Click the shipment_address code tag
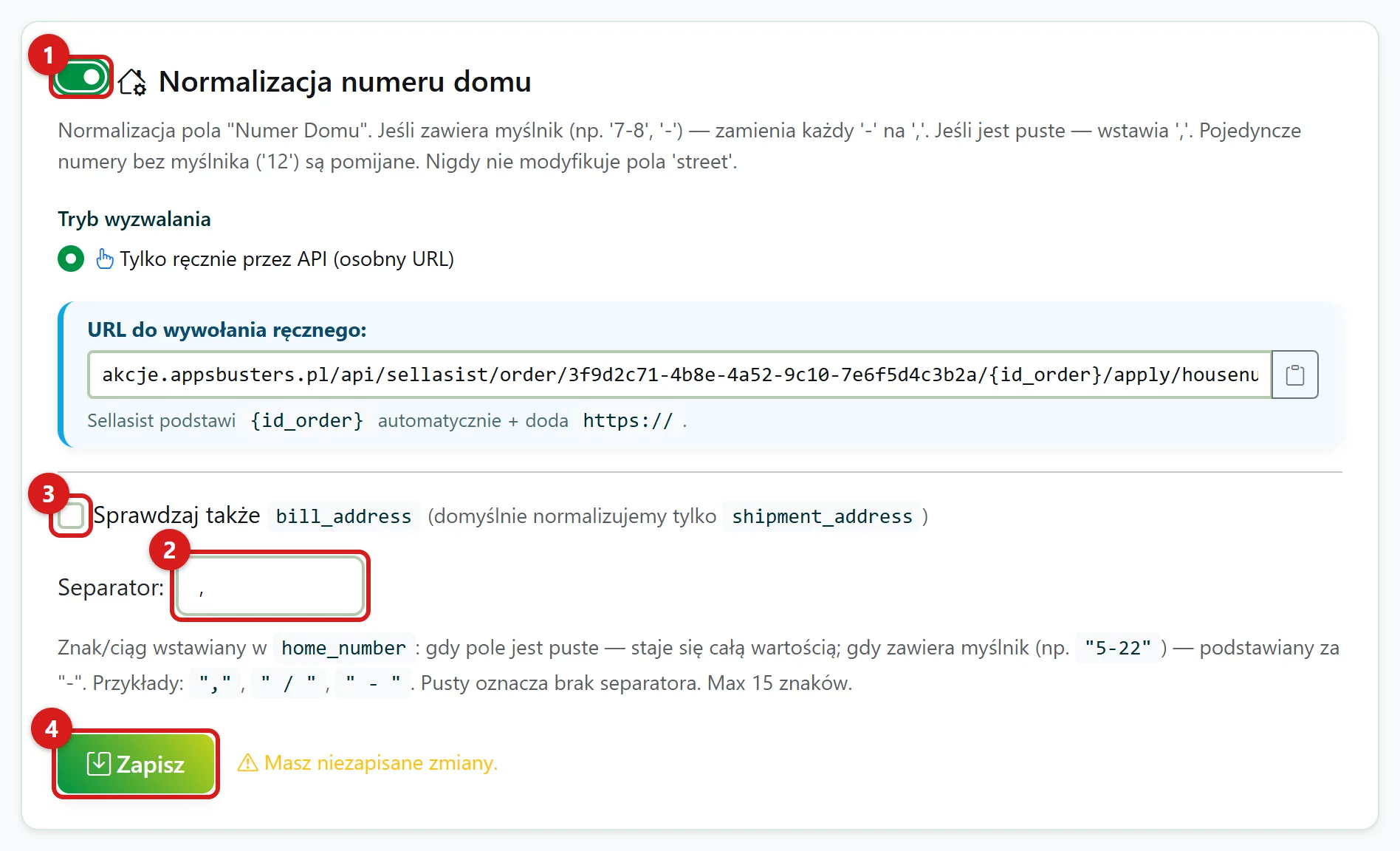The height and width of the screenshot is (851, 1400). pos(822,516)
